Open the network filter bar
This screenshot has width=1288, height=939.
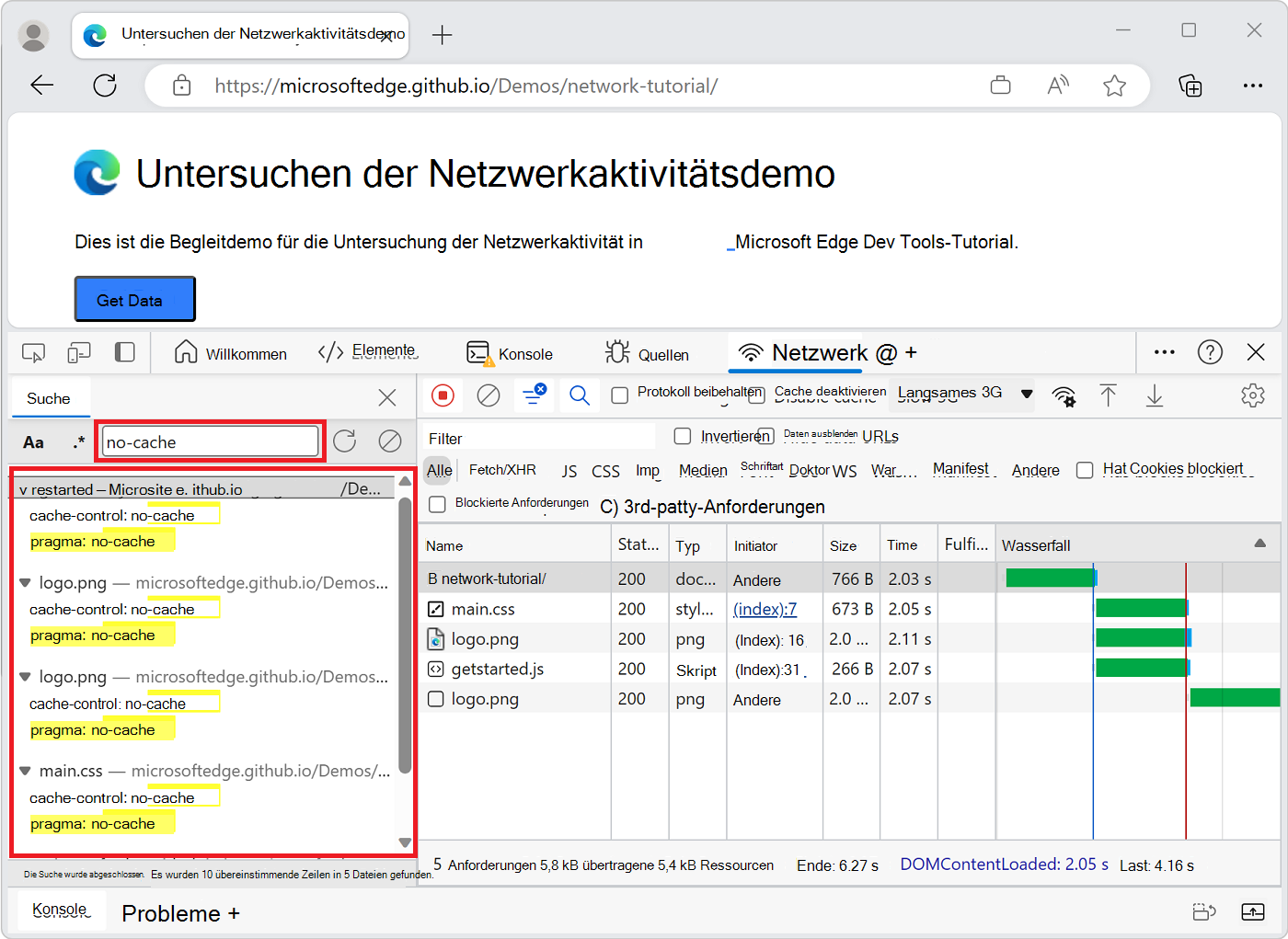(534, 395)
